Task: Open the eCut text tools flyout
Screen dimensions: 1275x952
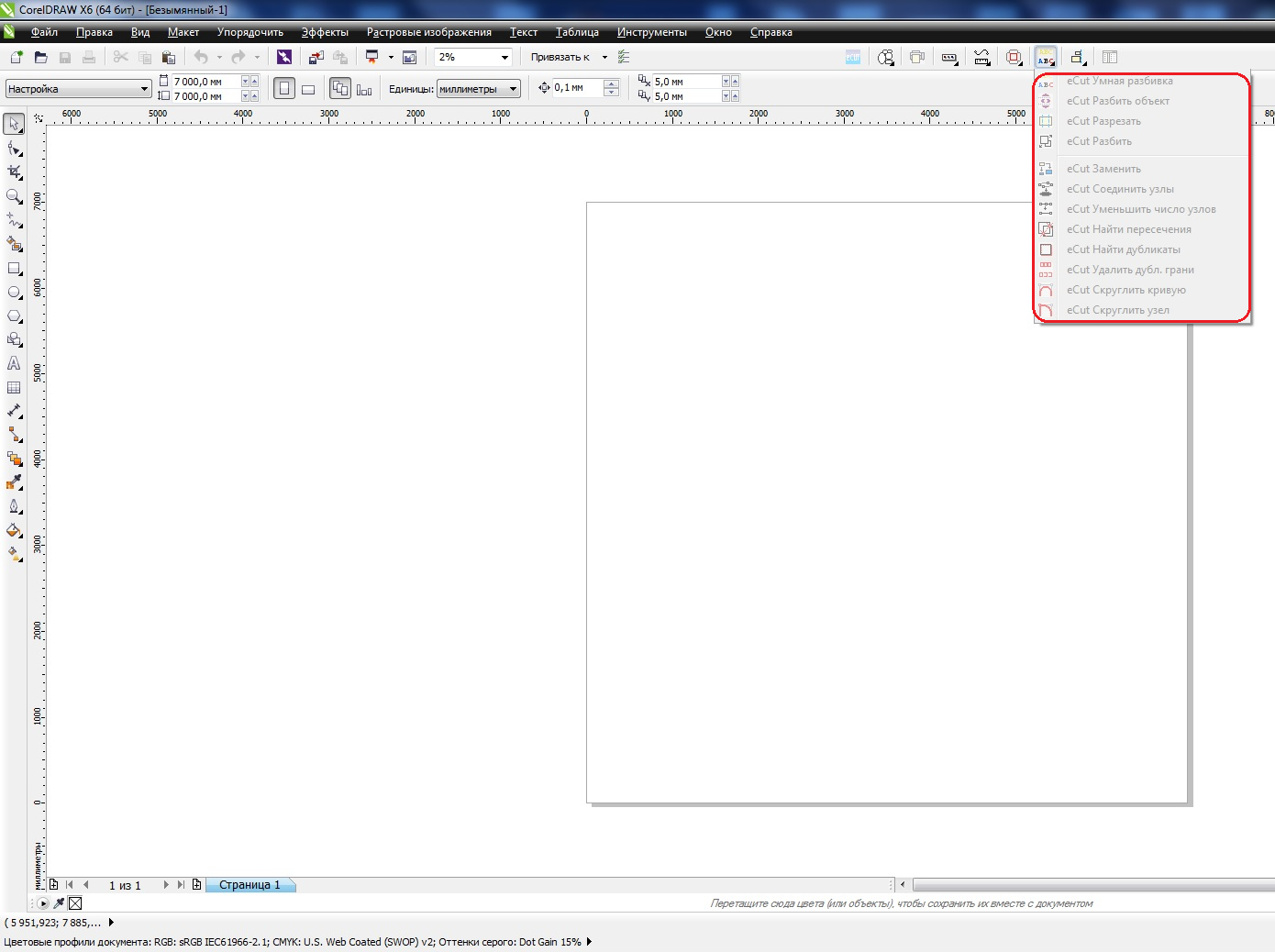Action: coord(1046,57)
